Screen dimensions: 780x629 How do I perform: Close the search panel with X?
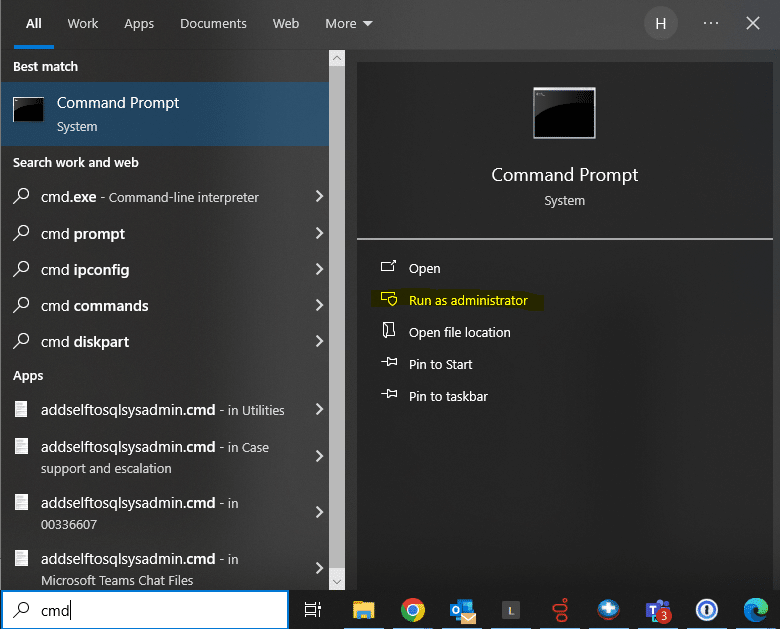[x=753, y=23]
